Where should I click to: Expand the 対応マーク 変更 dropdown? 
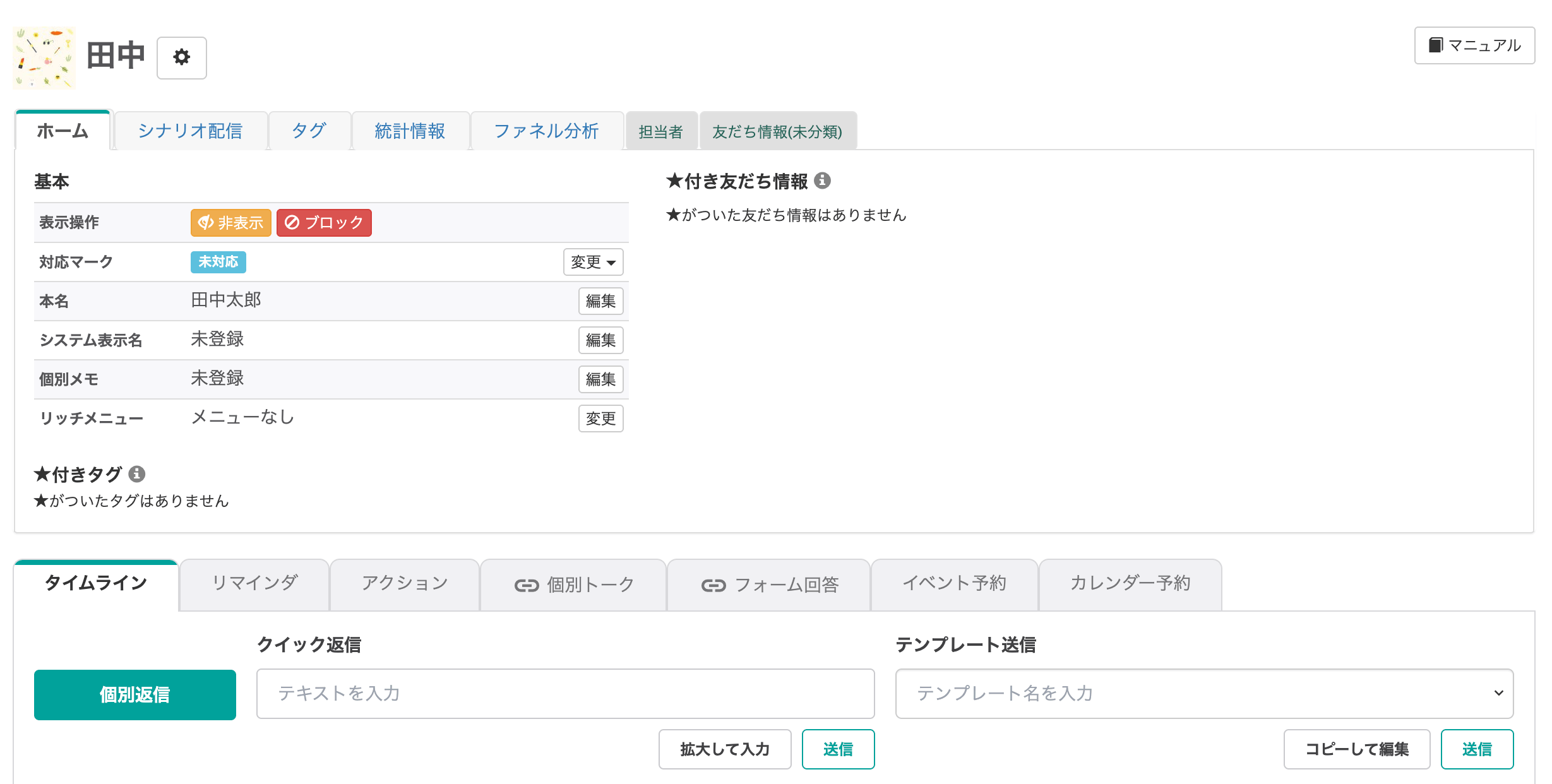pyautogui.click(x=593, y=262)
